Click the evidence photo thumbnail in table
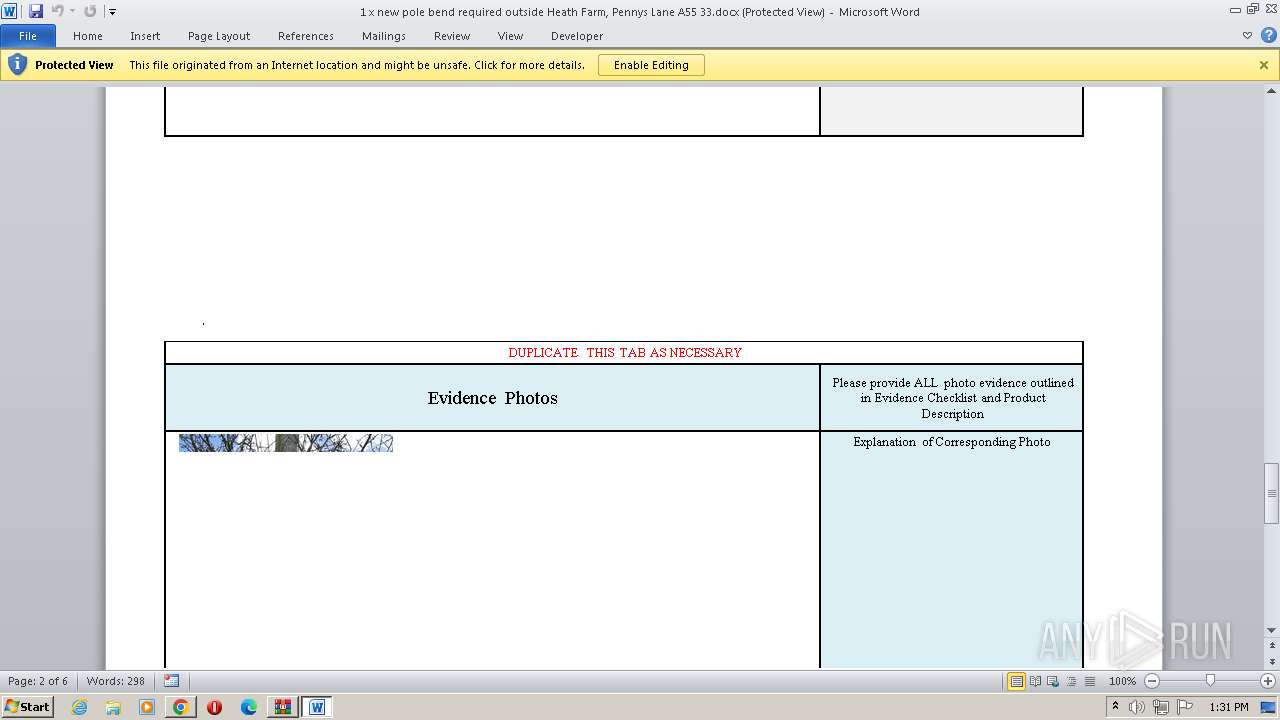Image resolution: width=1280 pixels, height=720 pixels. (x=286, y=443)
